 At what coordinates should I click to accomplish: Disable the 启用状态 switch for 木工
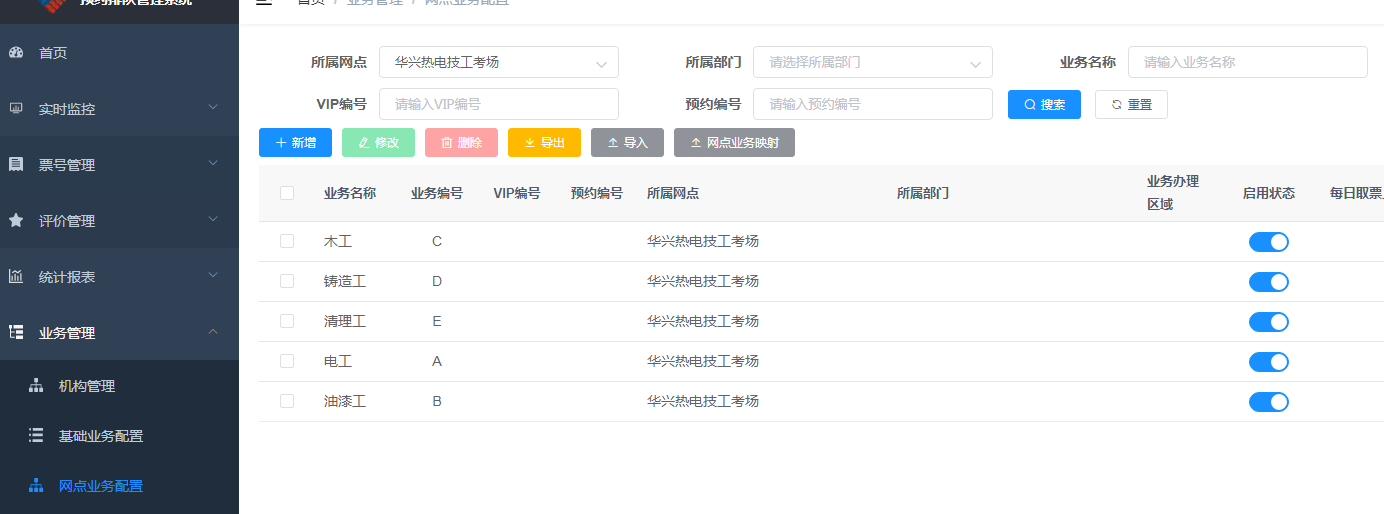point(1268,242)
